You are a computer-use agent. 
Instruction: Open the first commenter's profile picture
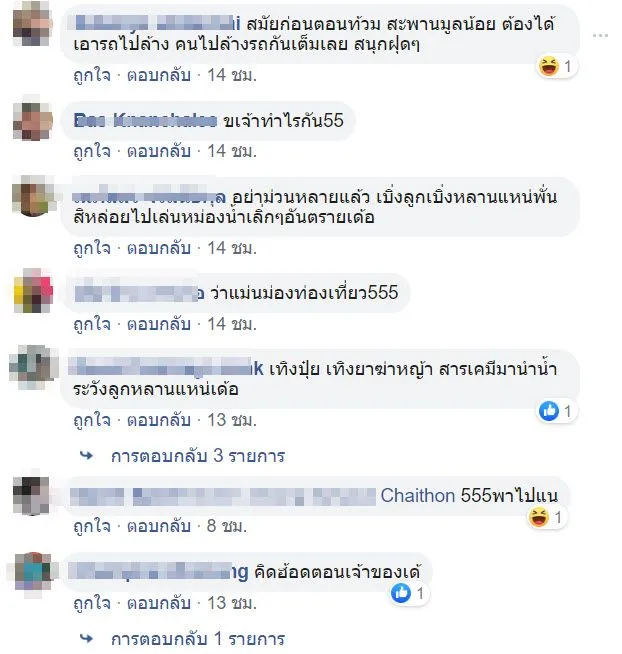coord(33,26)
